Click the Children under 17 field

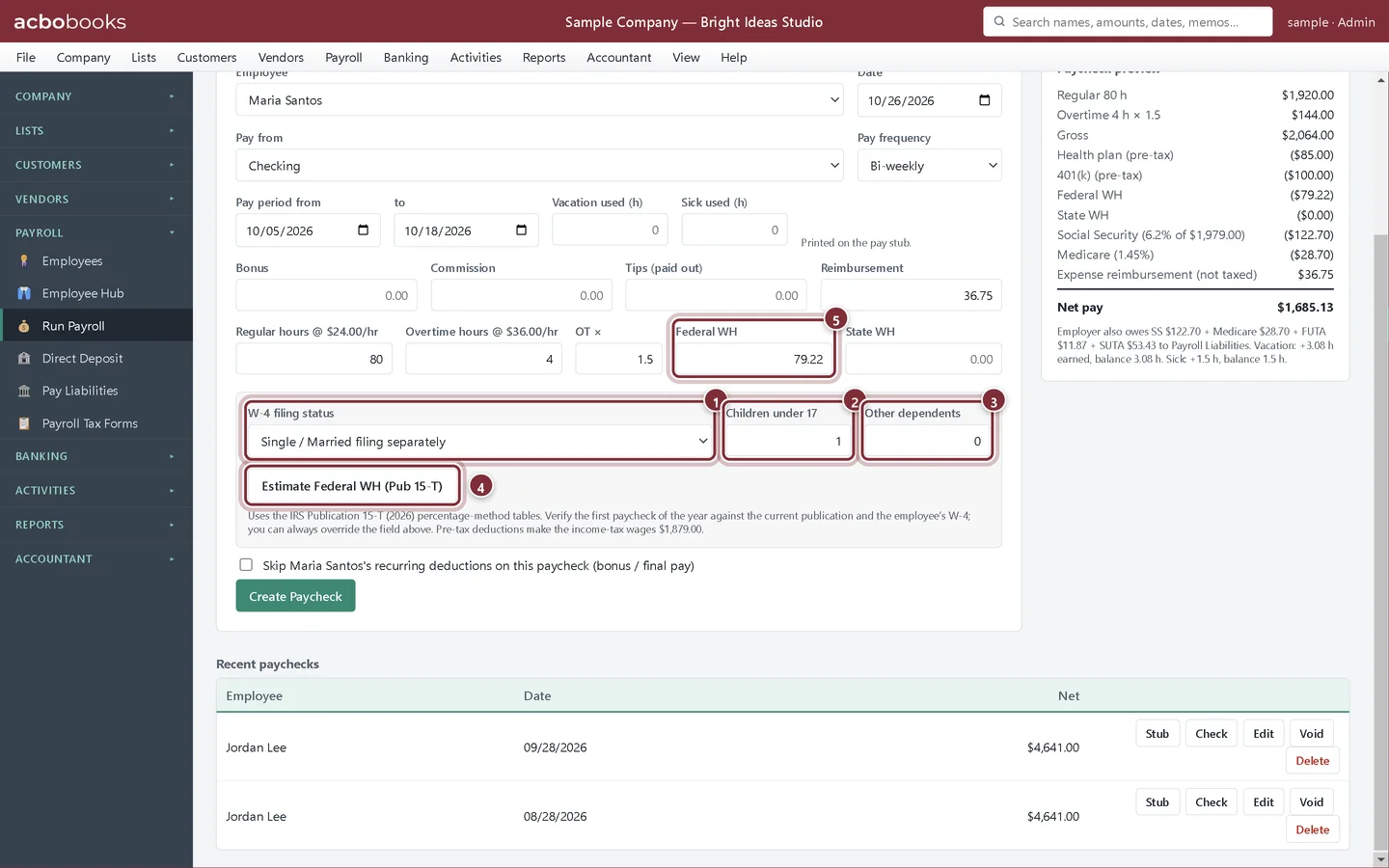[x=788, y=442]
